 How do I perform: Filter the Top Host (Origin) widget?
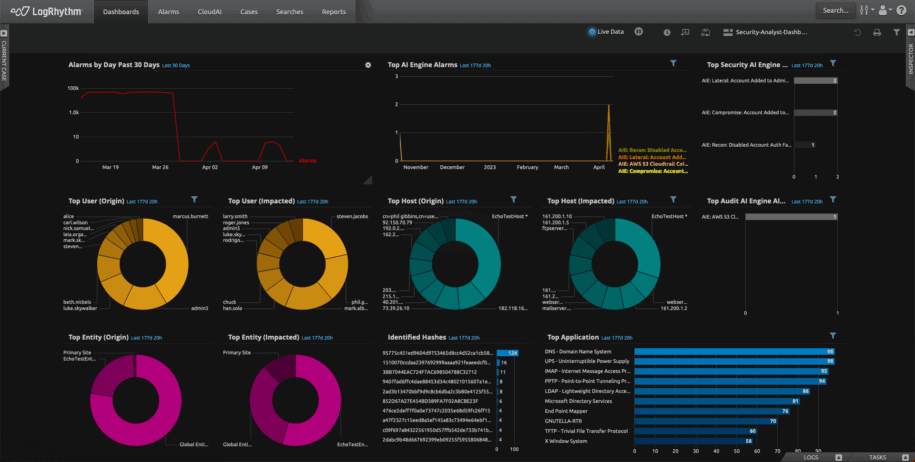(x=514, y=200)
